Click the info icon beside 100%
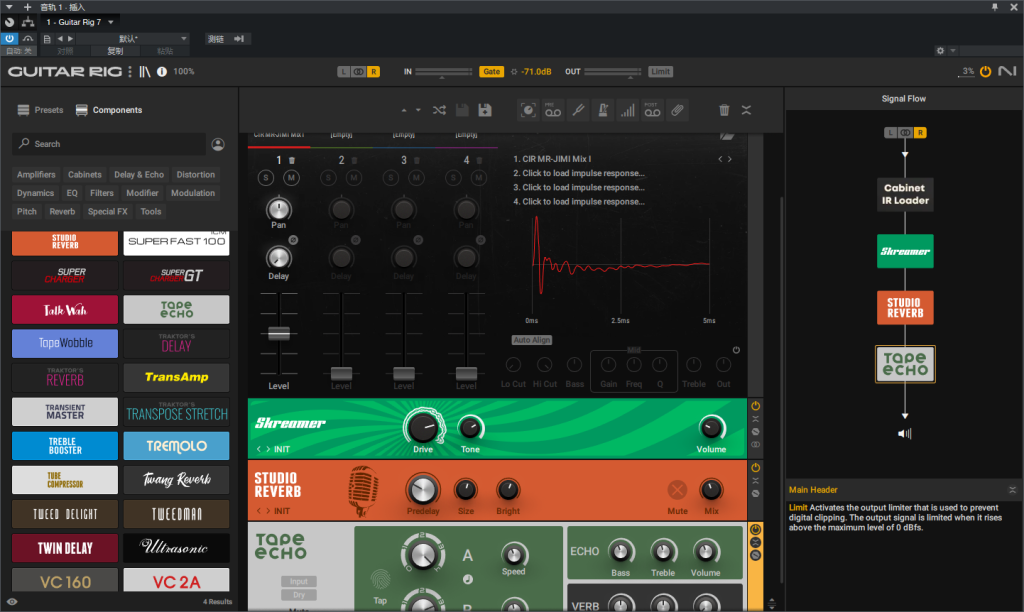 coord(162,72)
